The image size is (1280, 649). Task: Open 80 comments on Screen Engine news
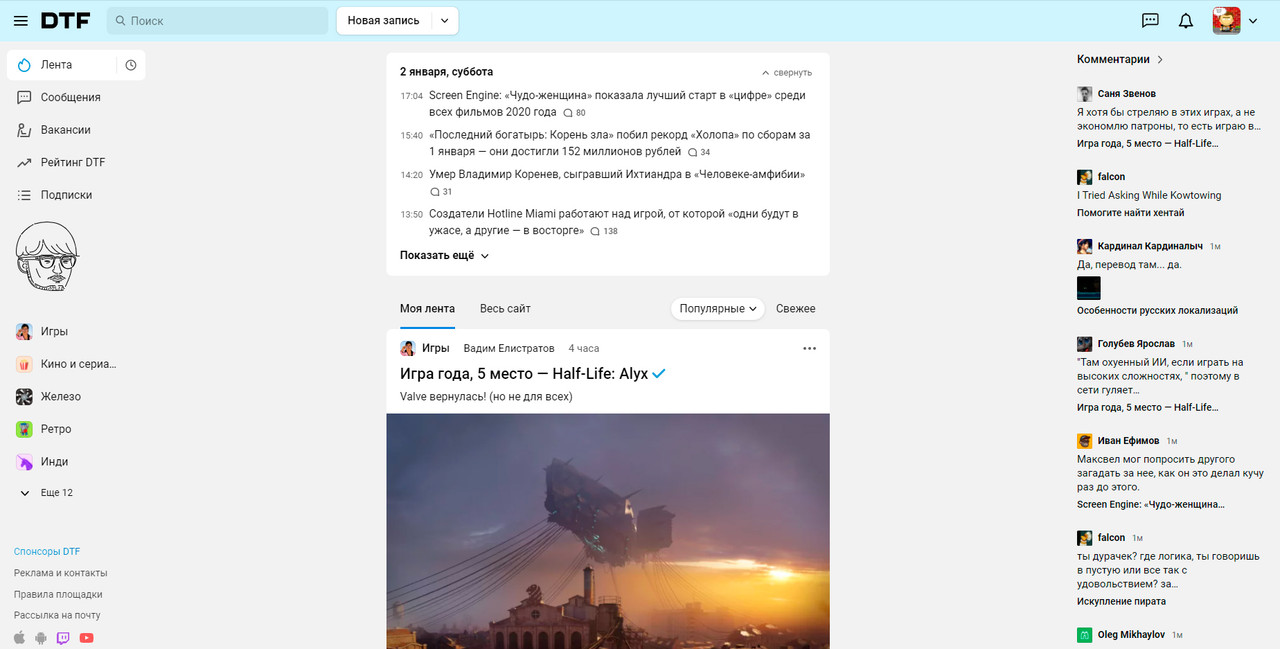[x=575, y=113]
